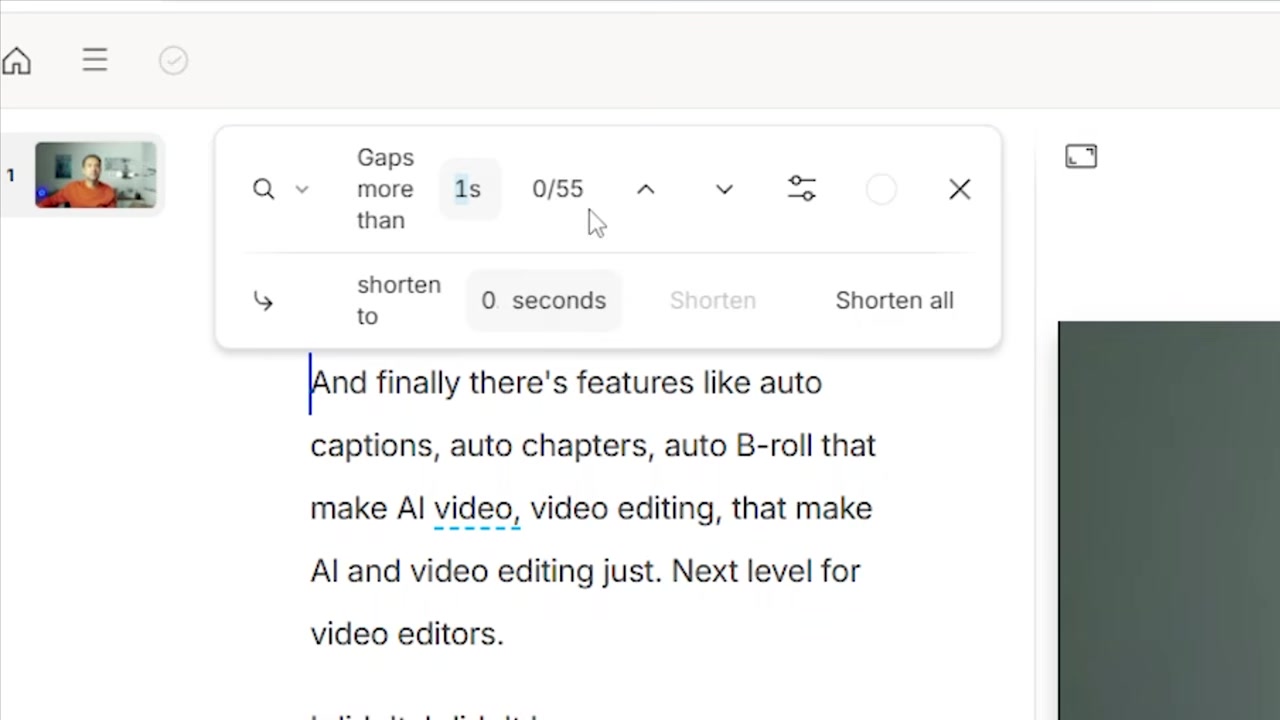Click the 0/55 results counter

[x=557, y=189]
